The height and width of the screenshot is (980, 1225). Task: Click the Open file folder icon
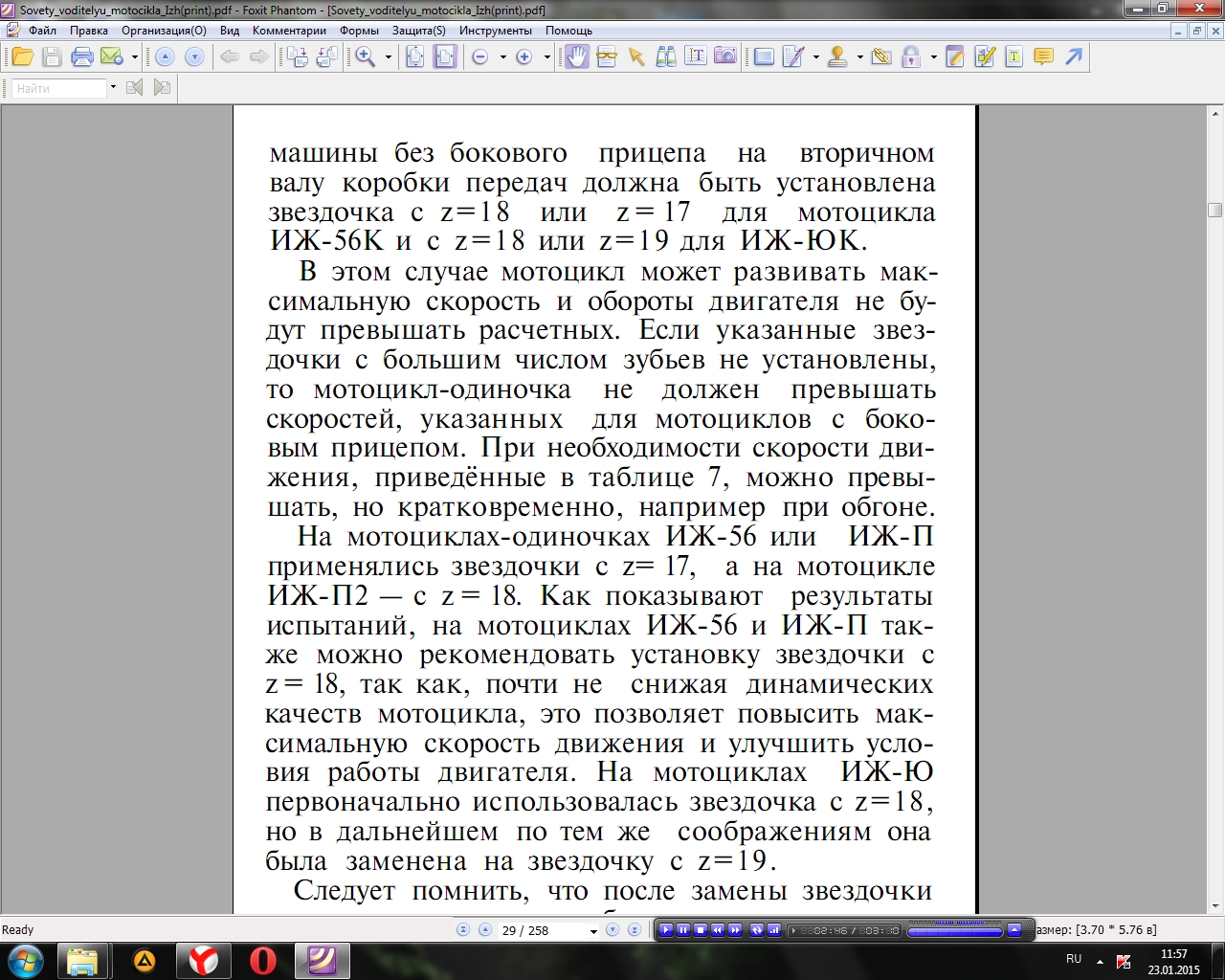point(22,57)
